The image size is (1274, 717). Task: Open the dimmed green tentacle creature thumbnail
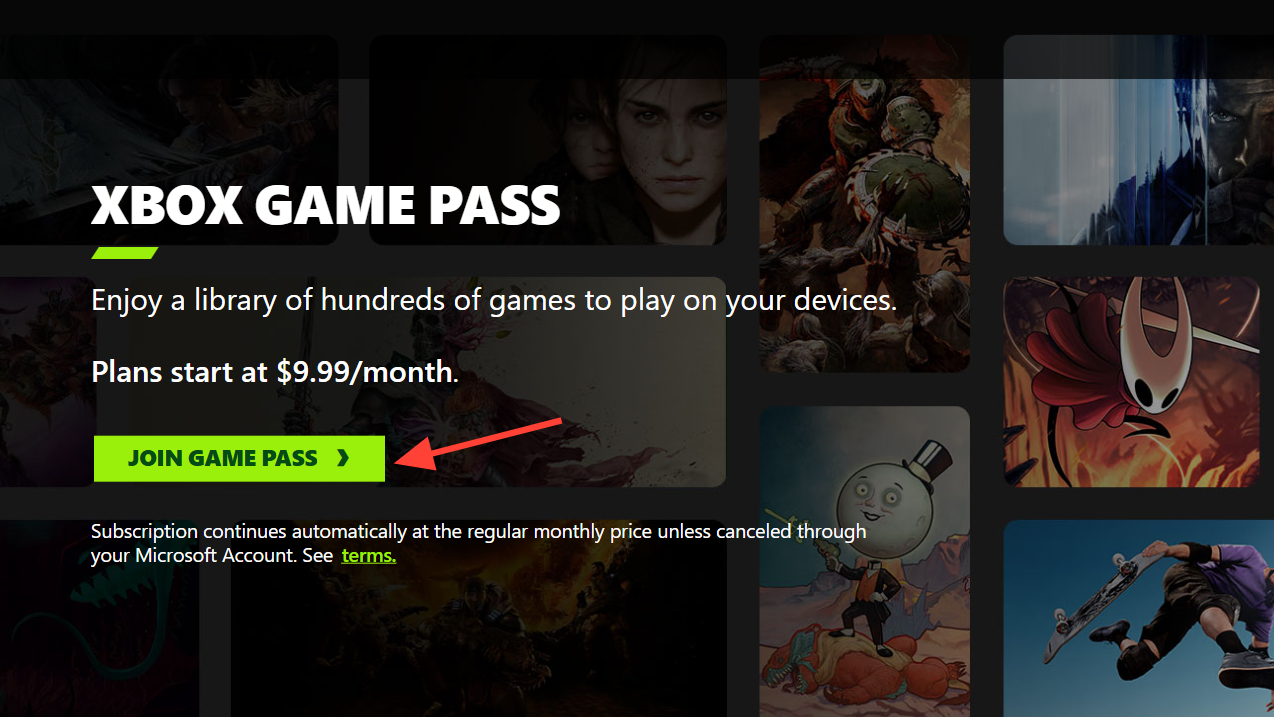point(100,618)
